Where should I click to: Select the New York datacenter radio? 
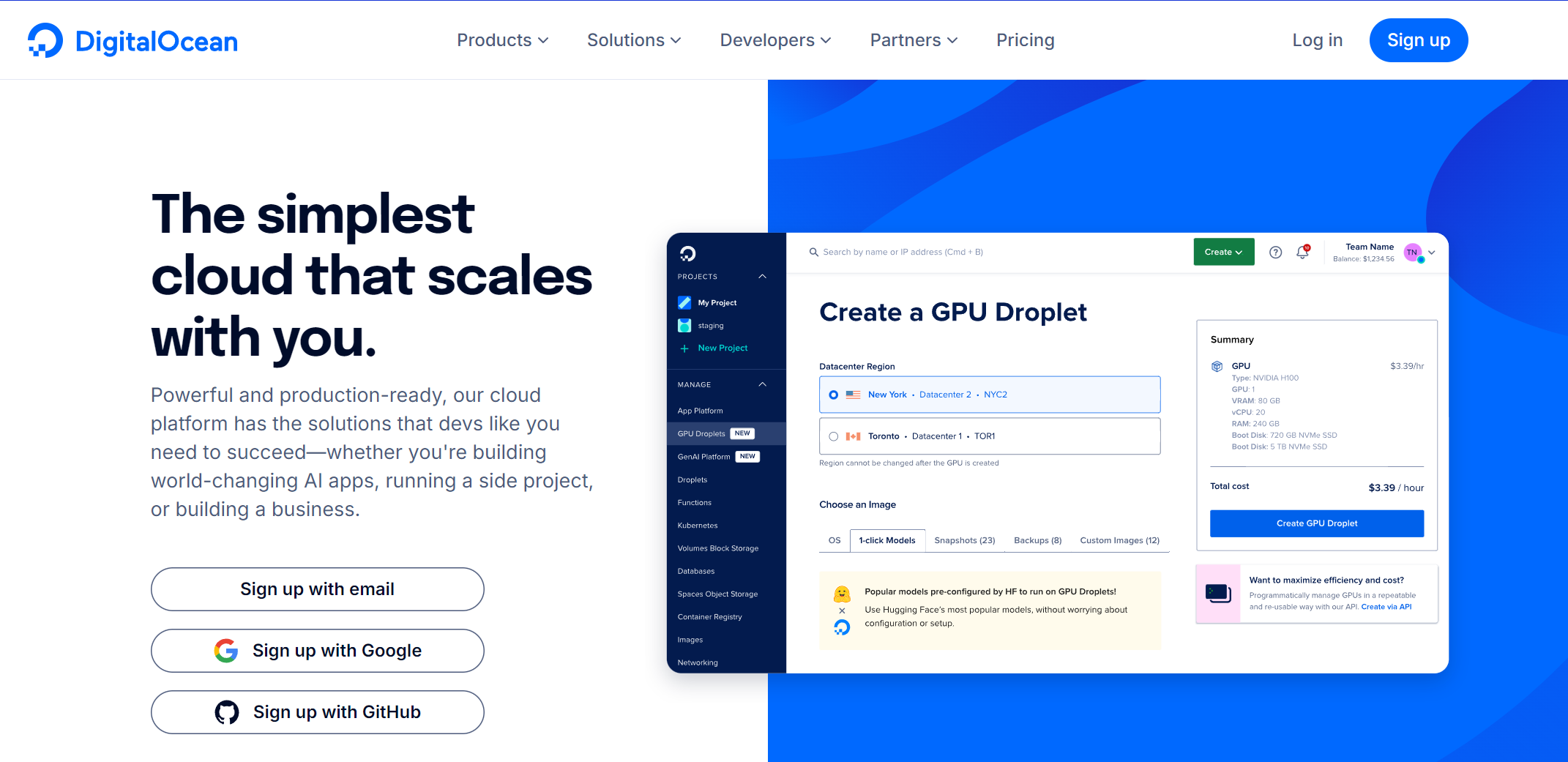point(833,395)
